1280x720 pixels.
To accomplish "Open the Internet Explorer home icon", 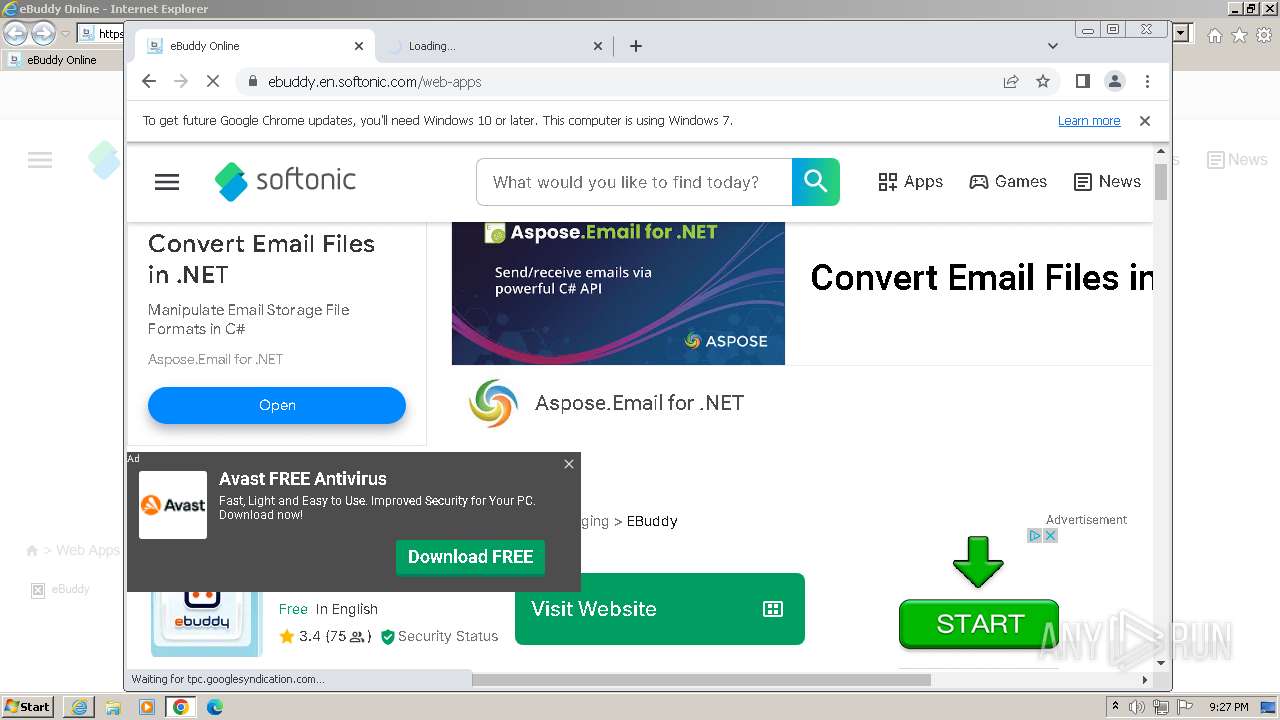I will tap(1214, 35).
